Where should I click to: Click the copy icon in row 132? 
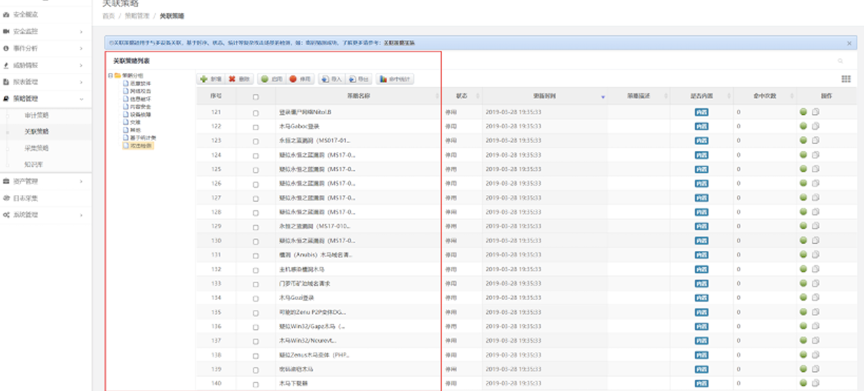click(x=816, y=269)
